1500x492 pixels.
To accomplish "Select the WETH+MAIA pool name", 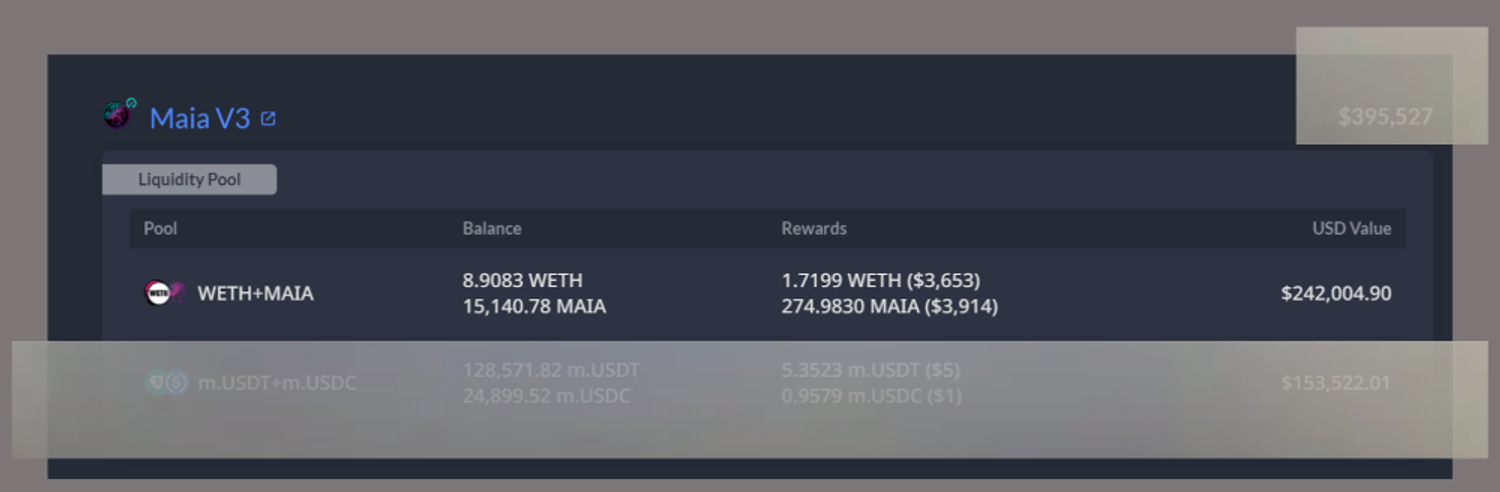I will coord(255,293).
